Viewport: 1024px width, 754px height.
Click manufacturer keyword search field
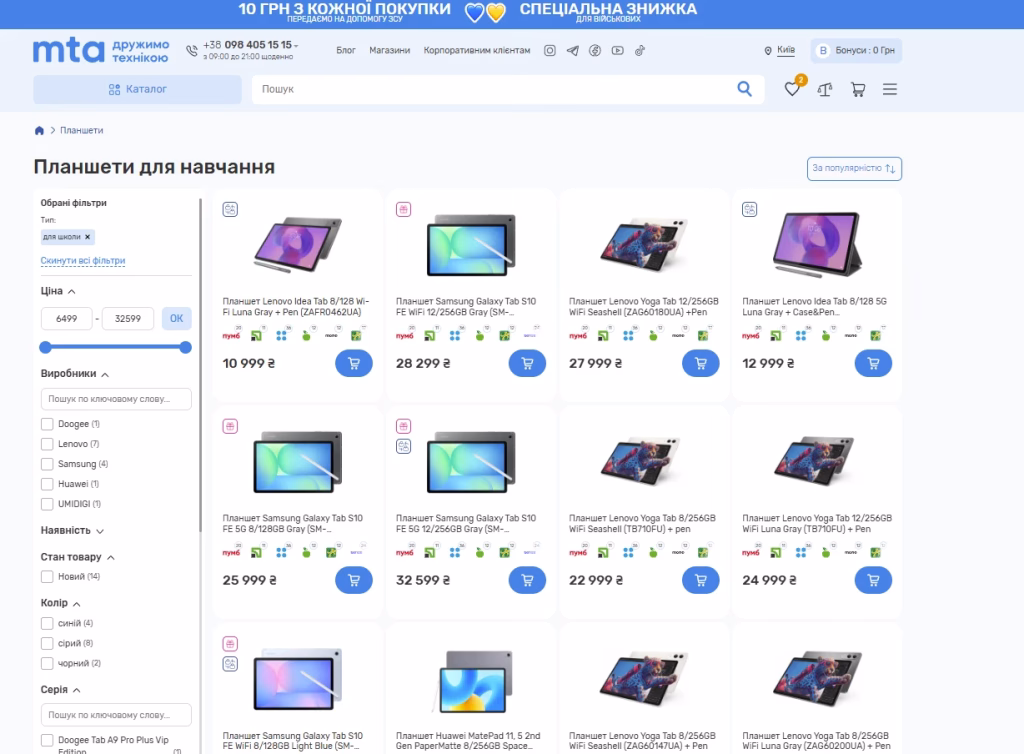(116, 399)
